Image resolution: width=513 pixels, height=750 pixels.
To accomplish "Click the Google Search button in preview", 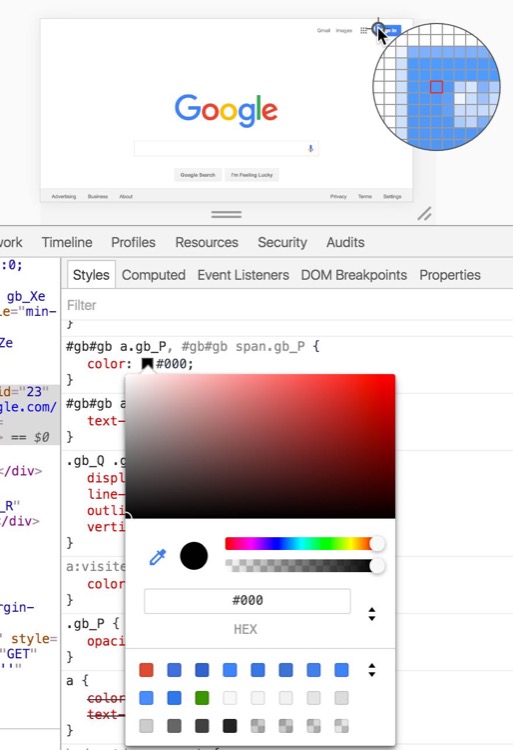I will (198, 175).
